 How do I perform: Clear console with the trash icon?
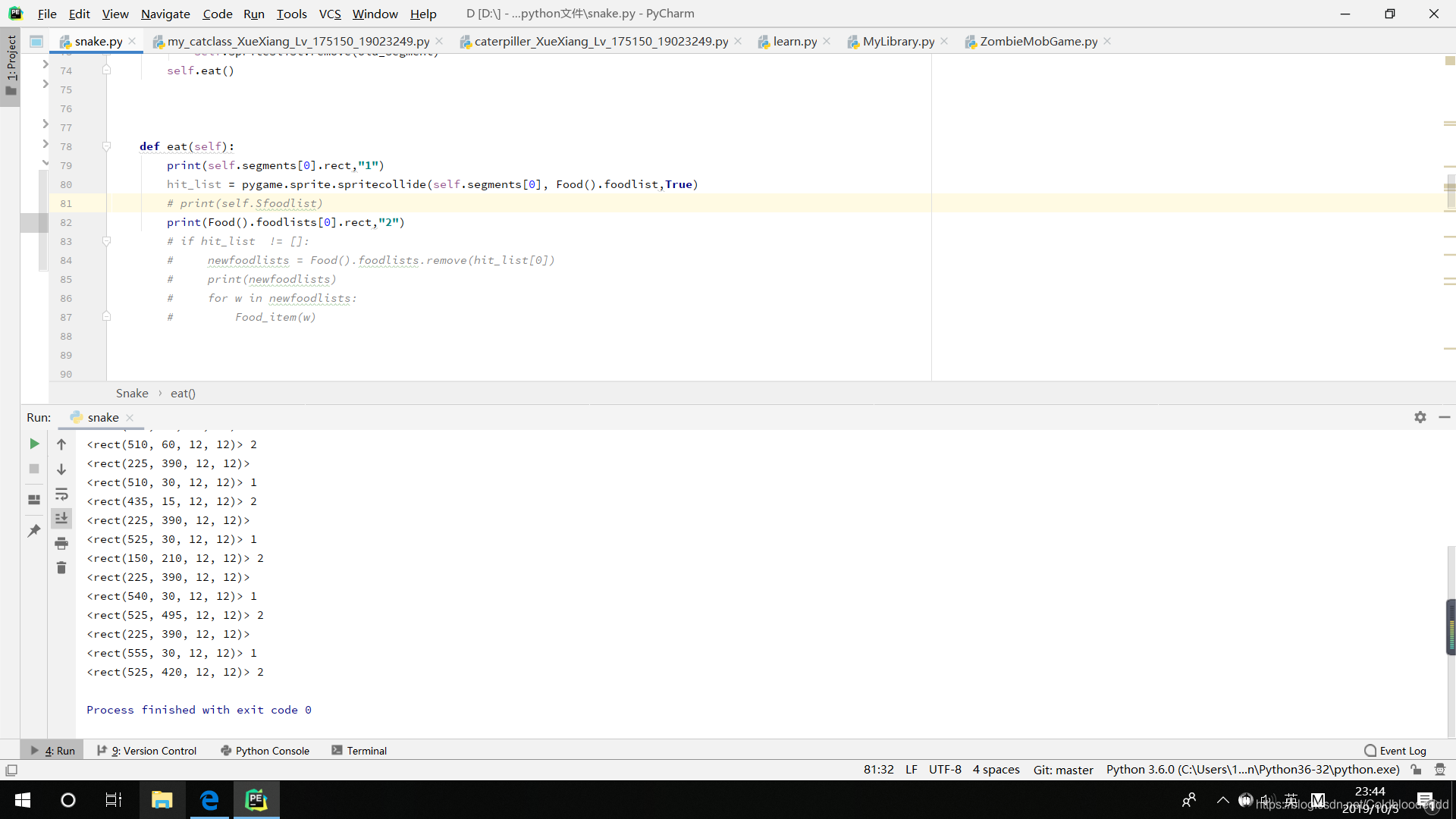(x=61, y=568)
